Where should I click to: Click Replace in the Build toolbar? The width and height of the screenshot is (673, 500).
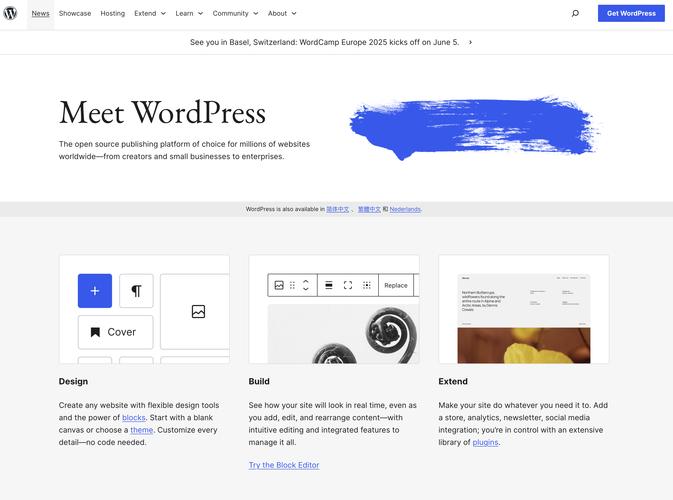point(396,285)
